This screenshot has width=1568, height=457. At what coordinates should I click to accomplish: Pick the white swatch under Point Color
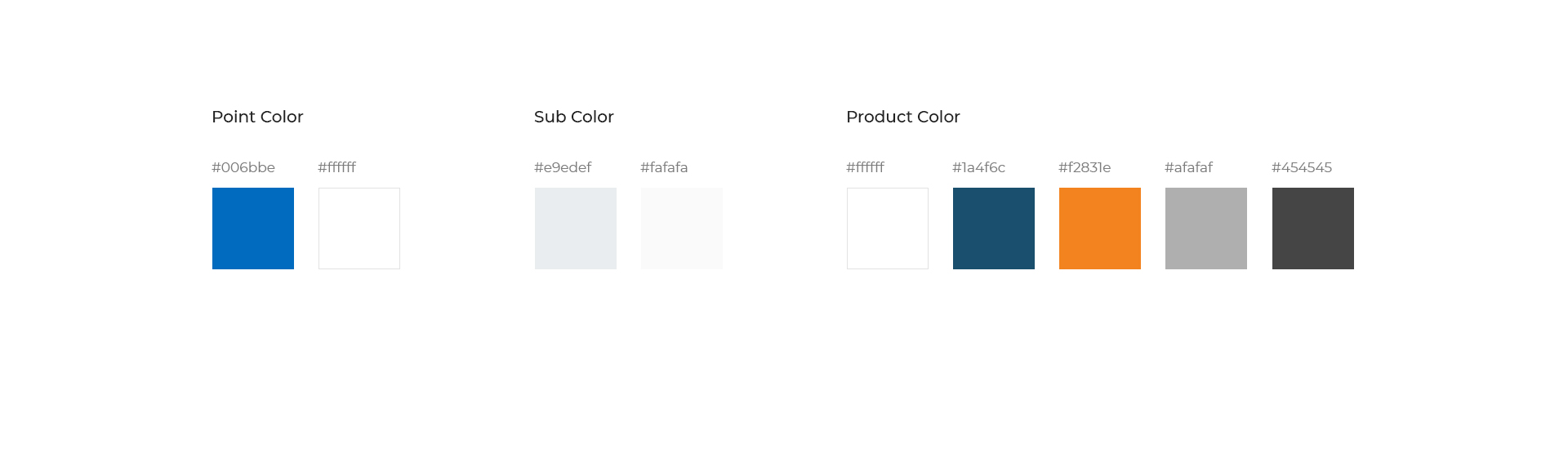tap(359, 228)
